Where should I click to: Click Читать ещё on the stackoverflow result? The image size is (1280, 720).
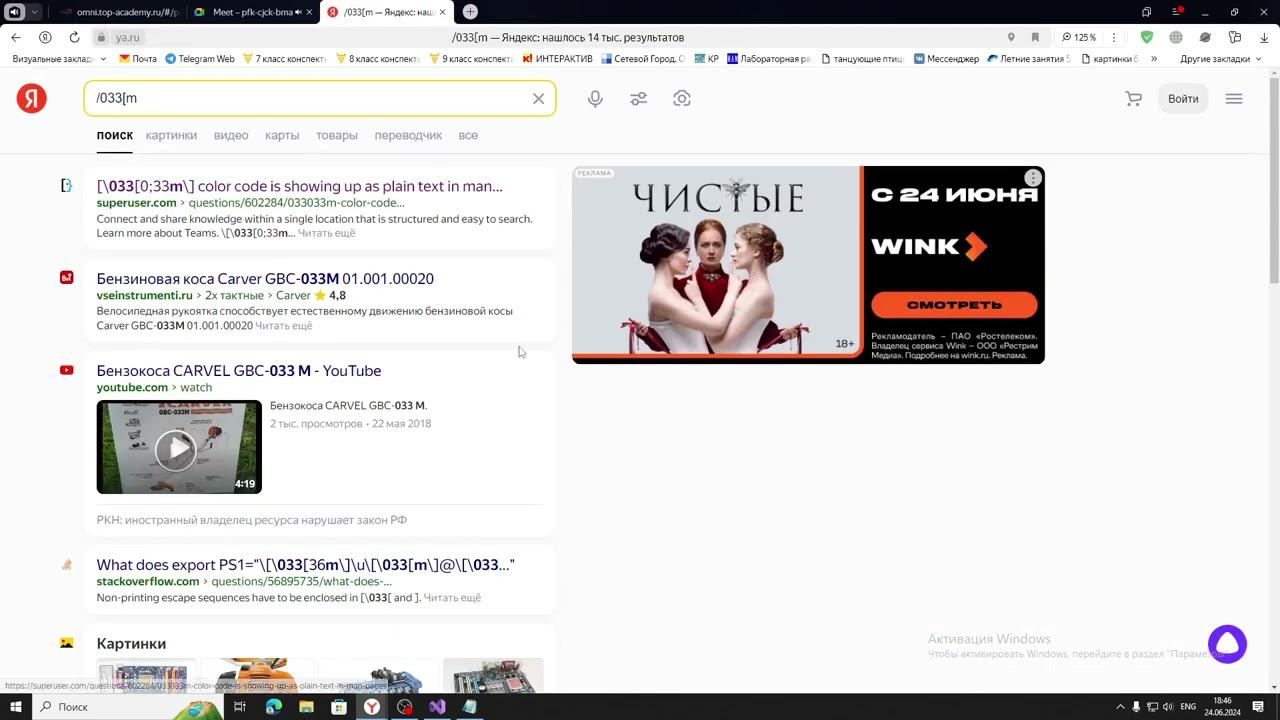(452, 598)
